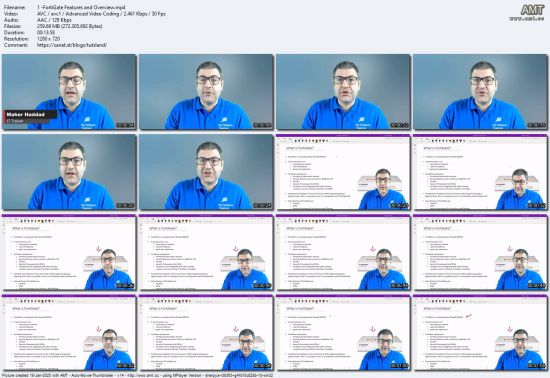Click the resolution value '1280 x 720'
The image size is (550, 378).
point(48,39)
